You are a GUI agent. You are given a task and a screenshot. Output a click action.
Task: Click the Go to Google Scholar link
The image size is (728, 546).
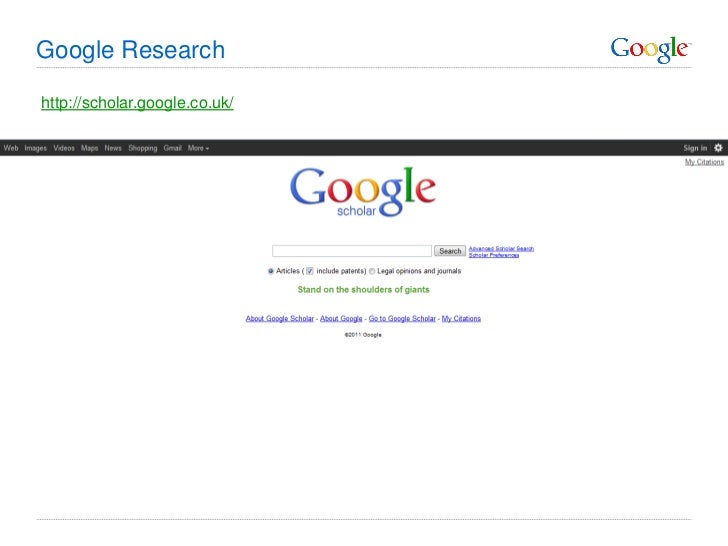pyautogui.click(x=402, y=318)
